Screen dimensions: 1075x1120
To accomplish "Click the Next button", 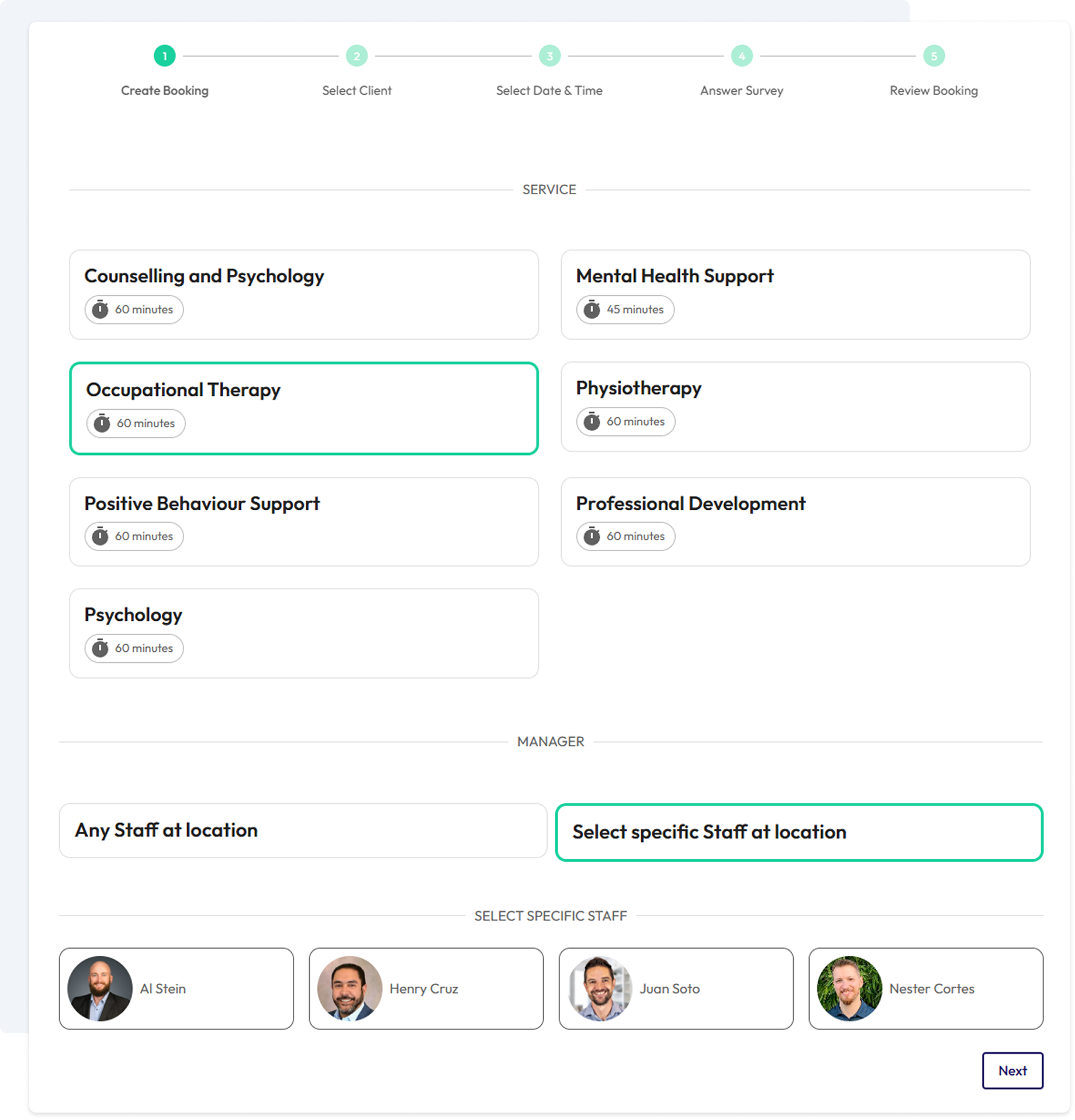I will click(1012, 1070).
